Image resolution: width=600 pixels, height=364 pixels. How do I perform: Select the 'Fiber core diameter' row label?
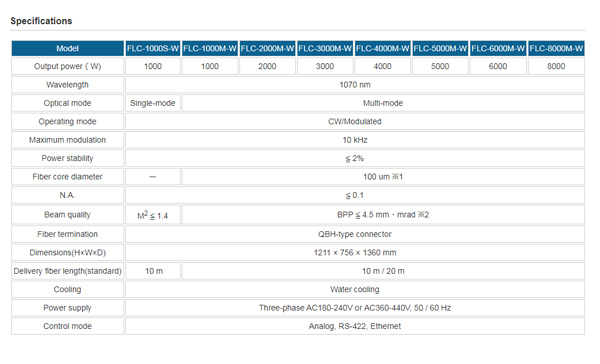click(67, 176)
